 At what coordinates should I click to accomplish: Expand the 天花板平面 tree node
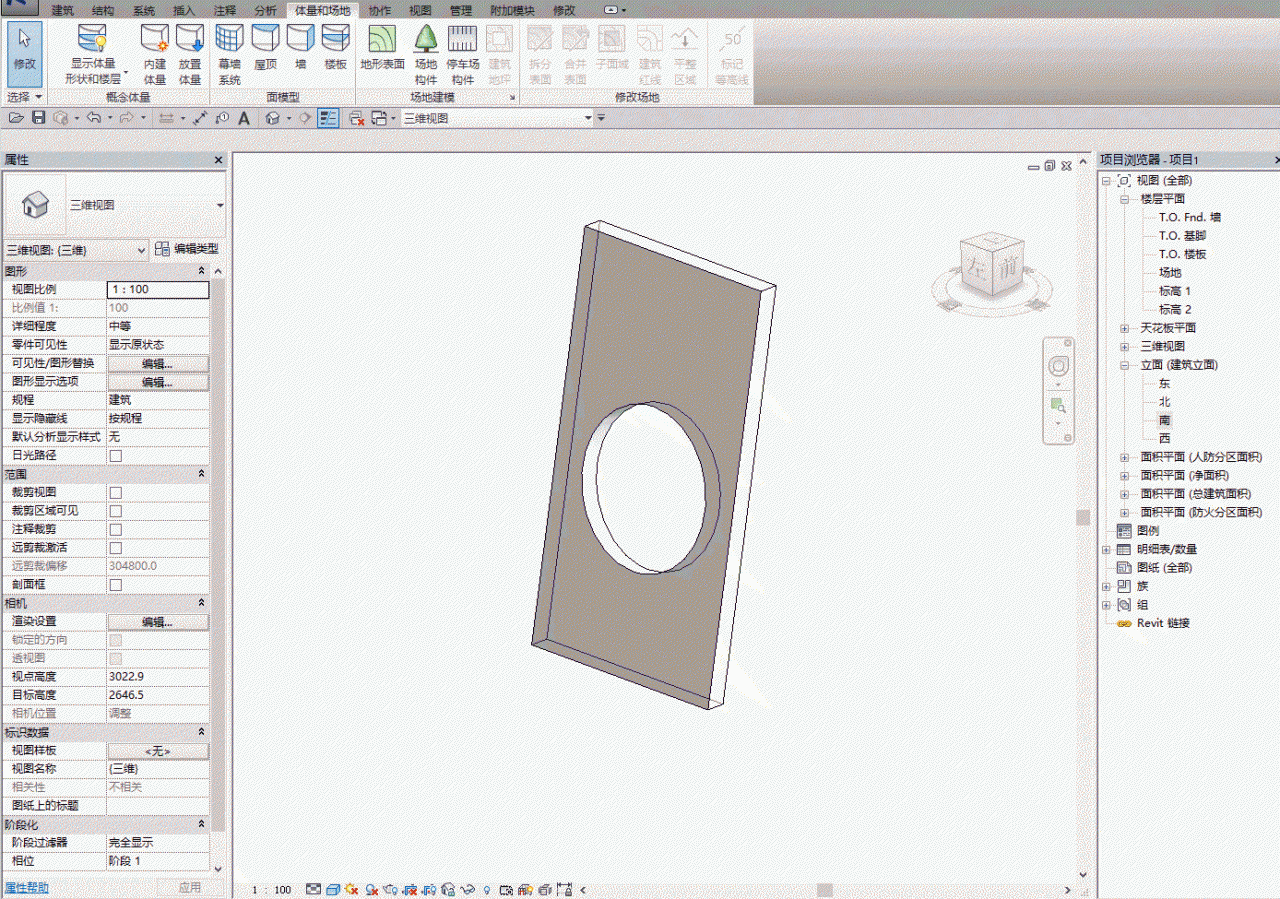pyautogui.click(x=1124, y=328)
